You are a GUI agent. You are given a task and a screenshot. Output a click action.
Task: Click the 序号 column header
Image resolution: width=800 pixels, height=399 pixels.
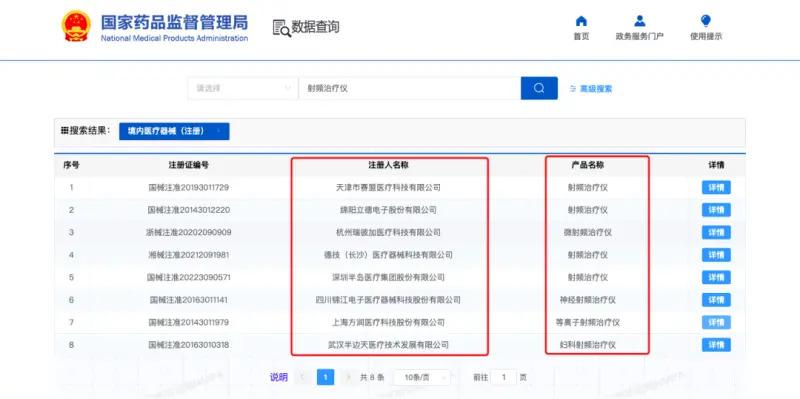(x=71, y=165)
